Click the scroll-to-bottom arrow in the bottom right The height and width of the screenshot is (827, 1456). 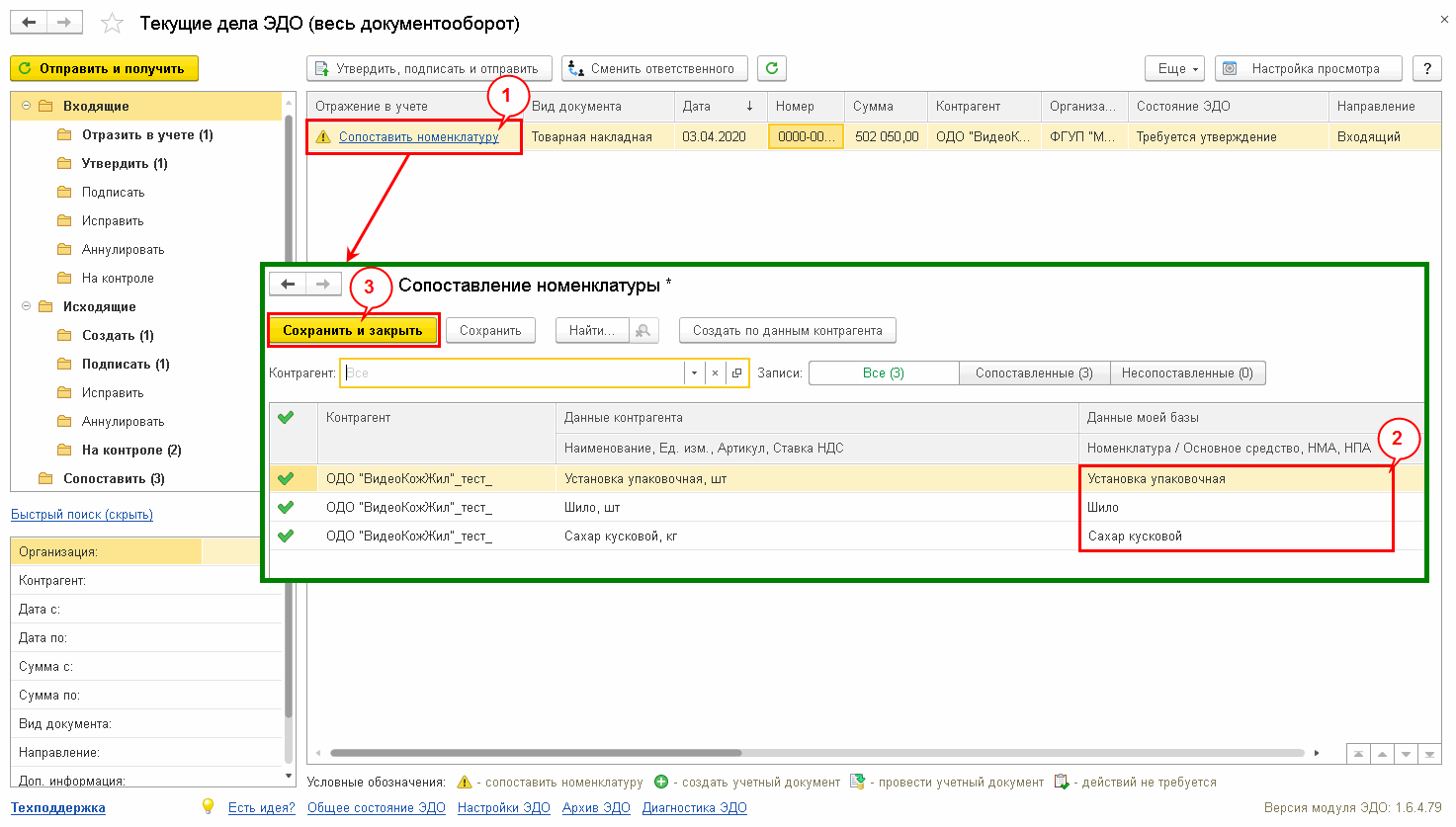pos(1429,754)
